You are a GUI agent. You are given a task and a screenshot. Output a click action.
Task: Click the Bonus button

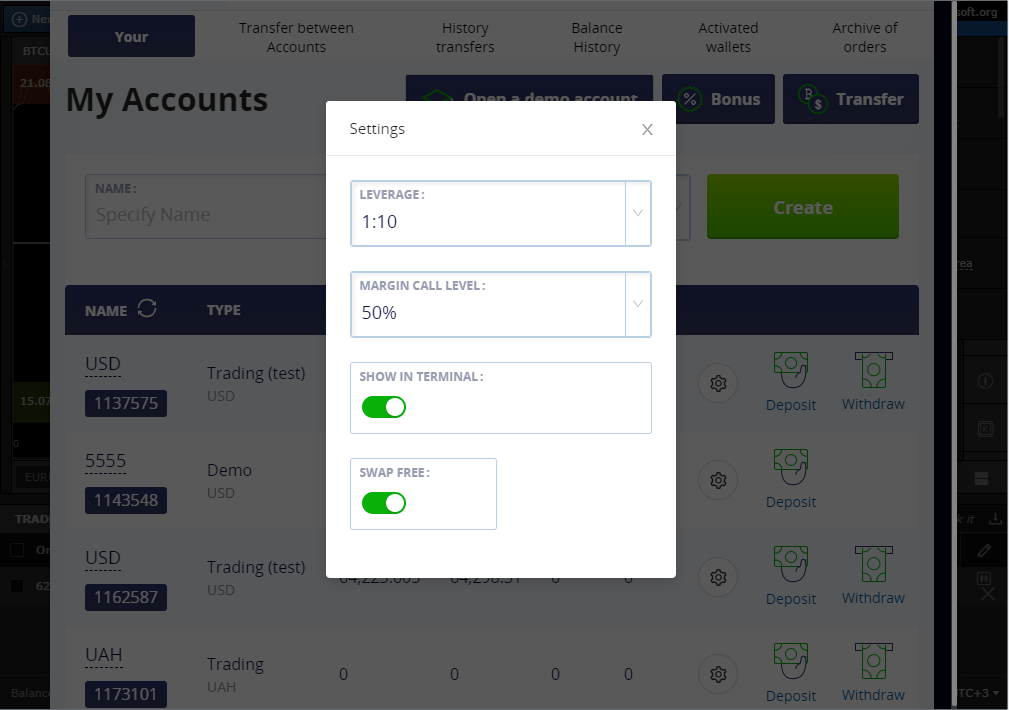point(718,99)
